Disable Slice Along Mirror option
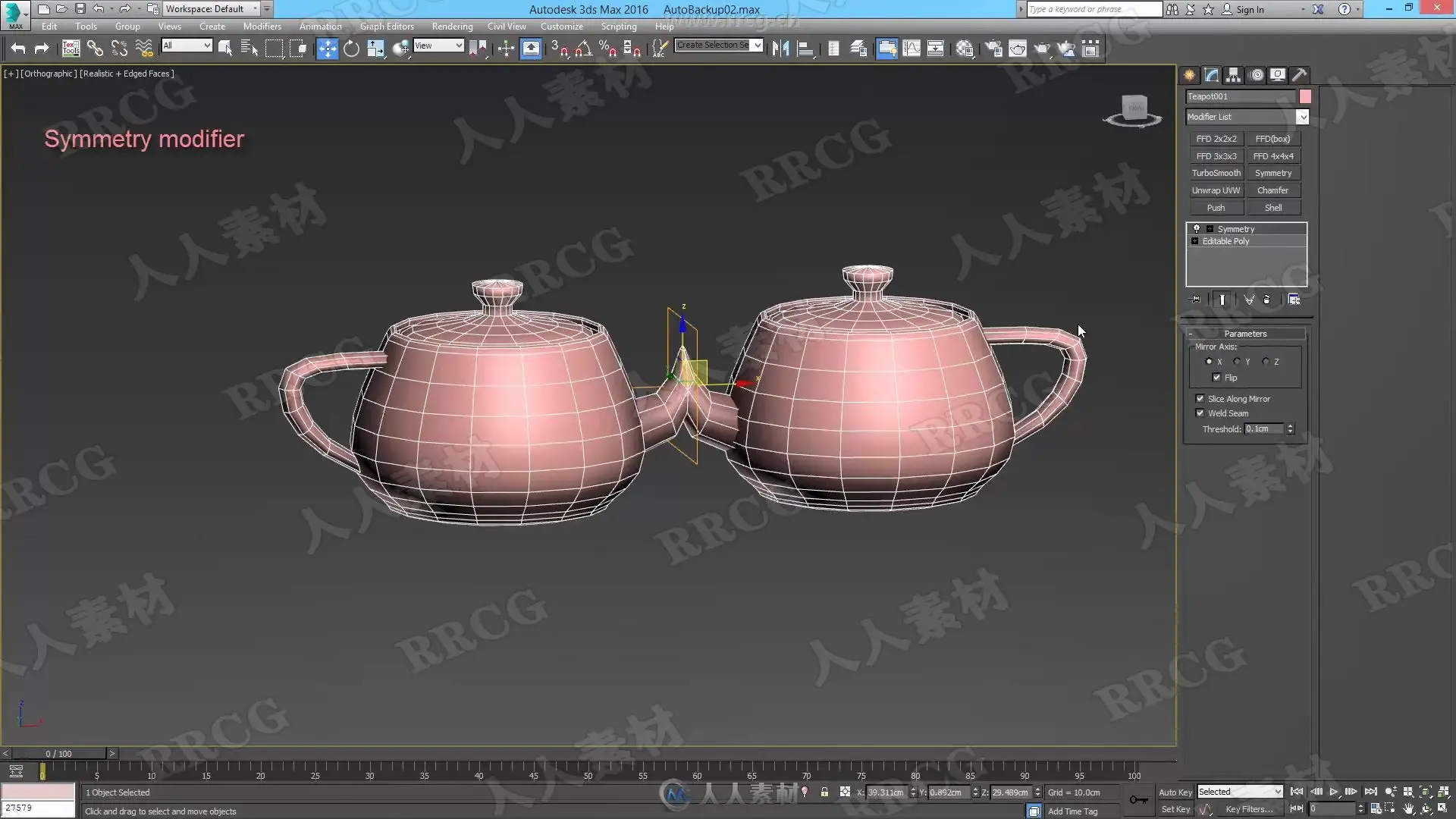Image resolution: width=1456 pixels, height=819 pixels. click(x=1200, y=399)
